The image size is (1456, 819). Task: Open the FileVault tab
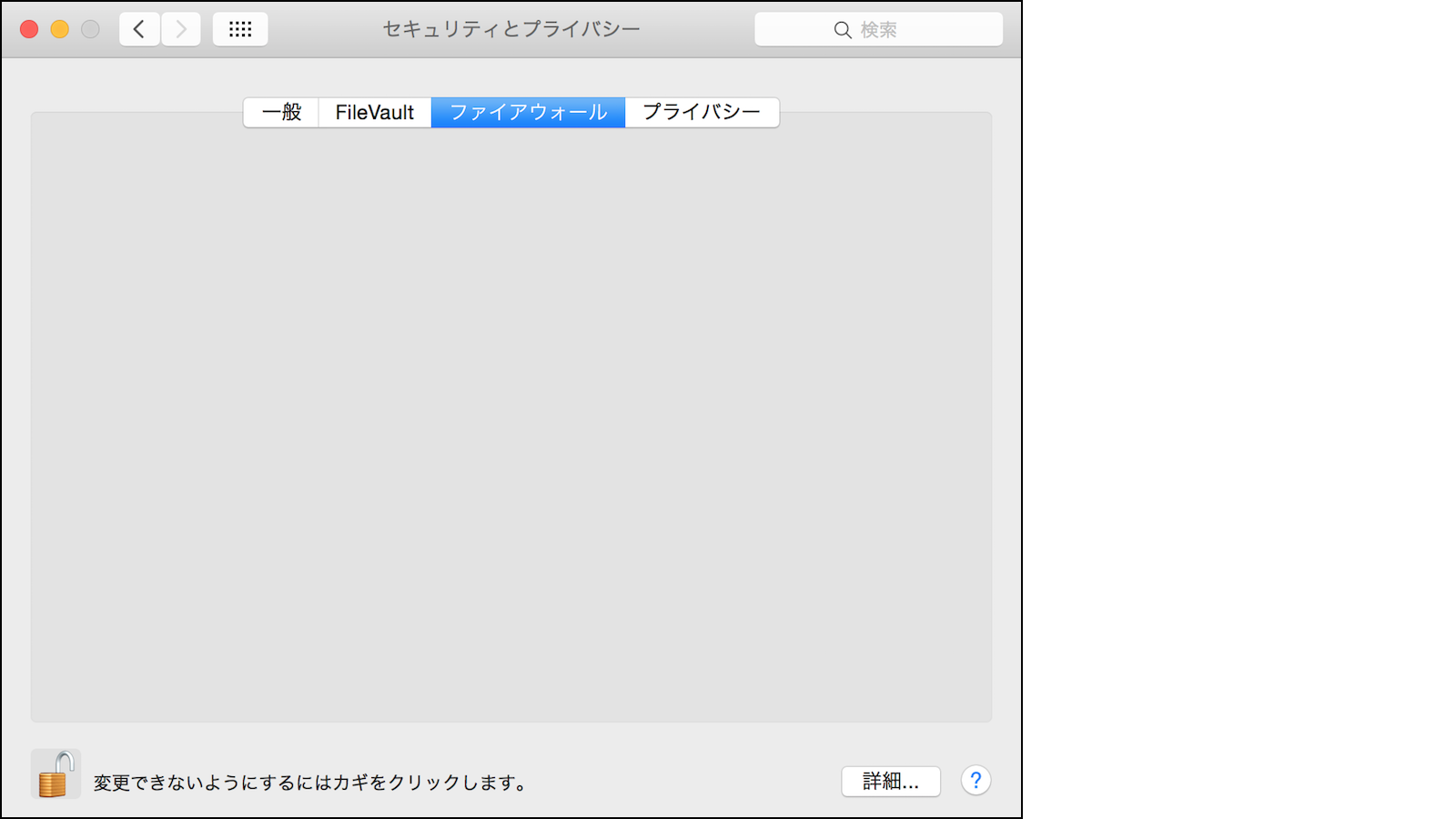click(374, 113)
